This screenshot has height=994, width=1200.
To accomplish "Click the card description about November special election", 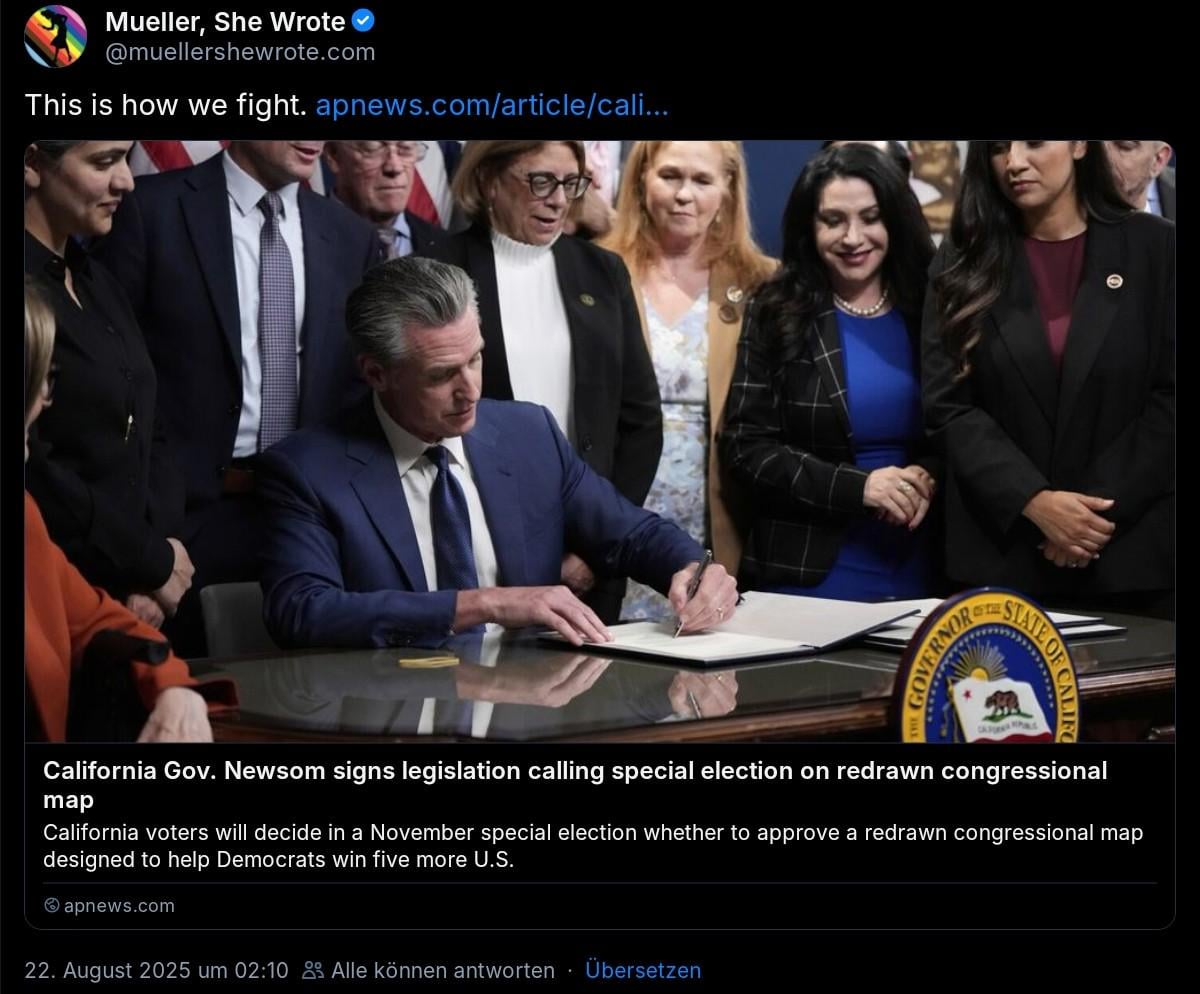I will (593, 846).
